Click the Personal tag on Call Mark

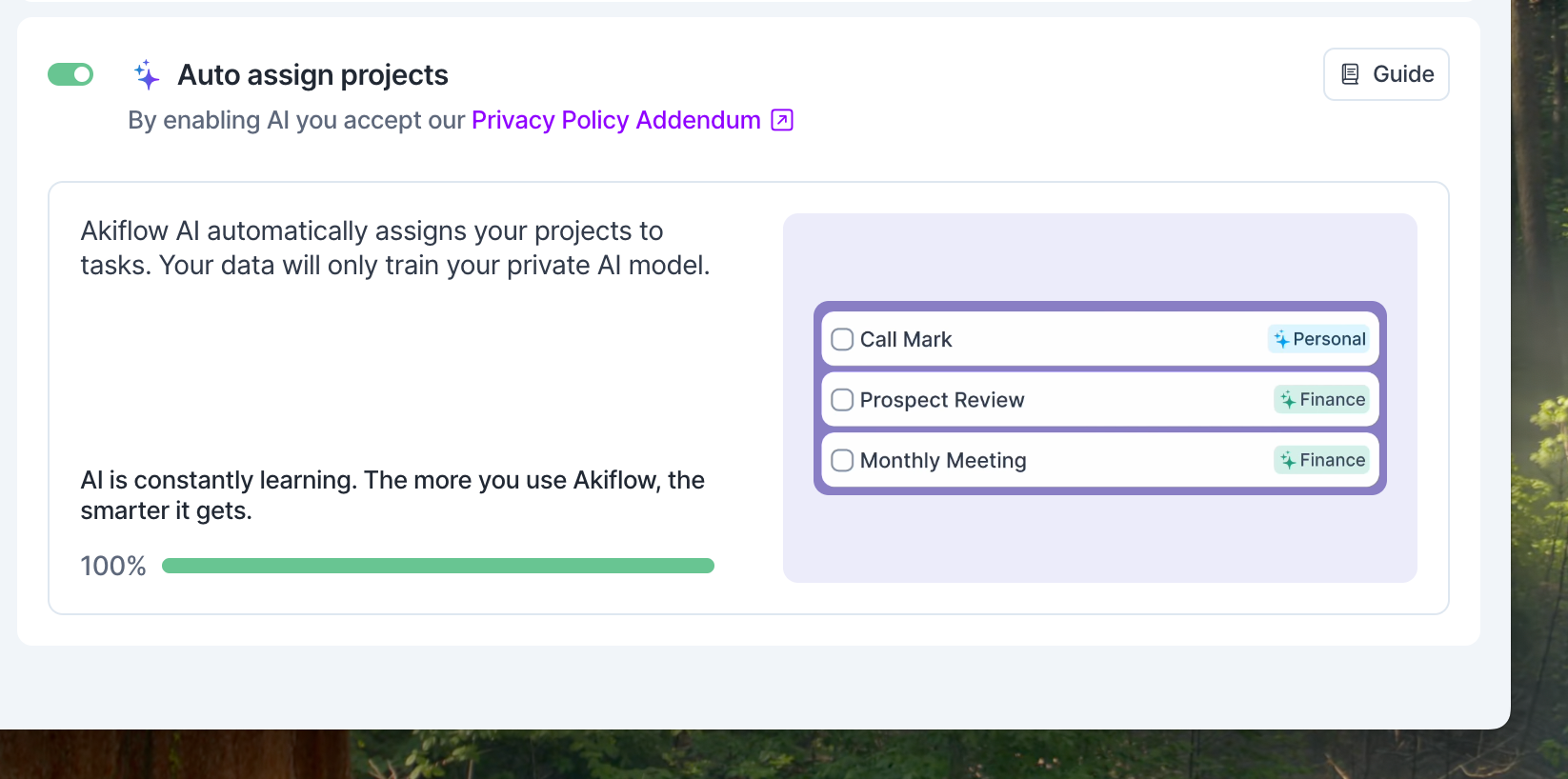(1319, 339)
